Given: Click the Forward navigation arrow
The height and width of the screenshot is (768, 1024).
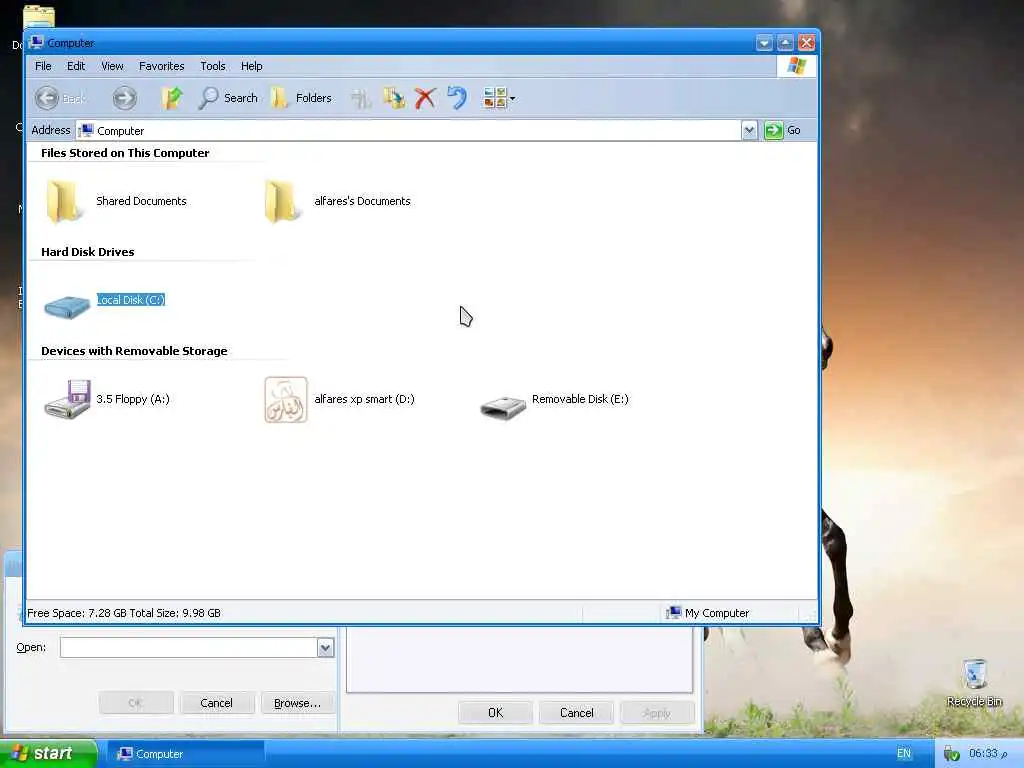Looking at the screenshot, I should tap(124, 98).
